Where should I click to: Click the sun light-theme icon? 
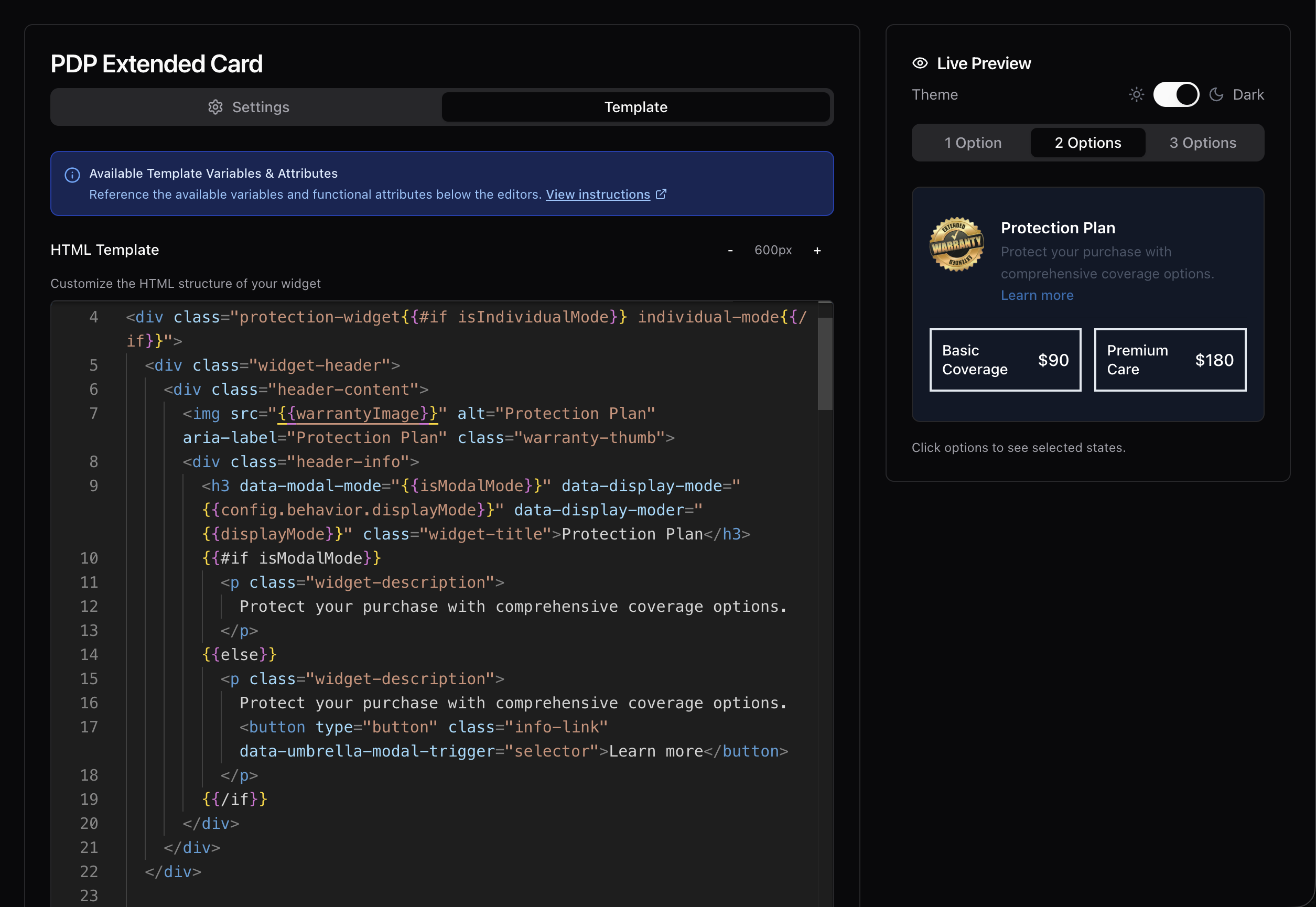[1137, 94]
